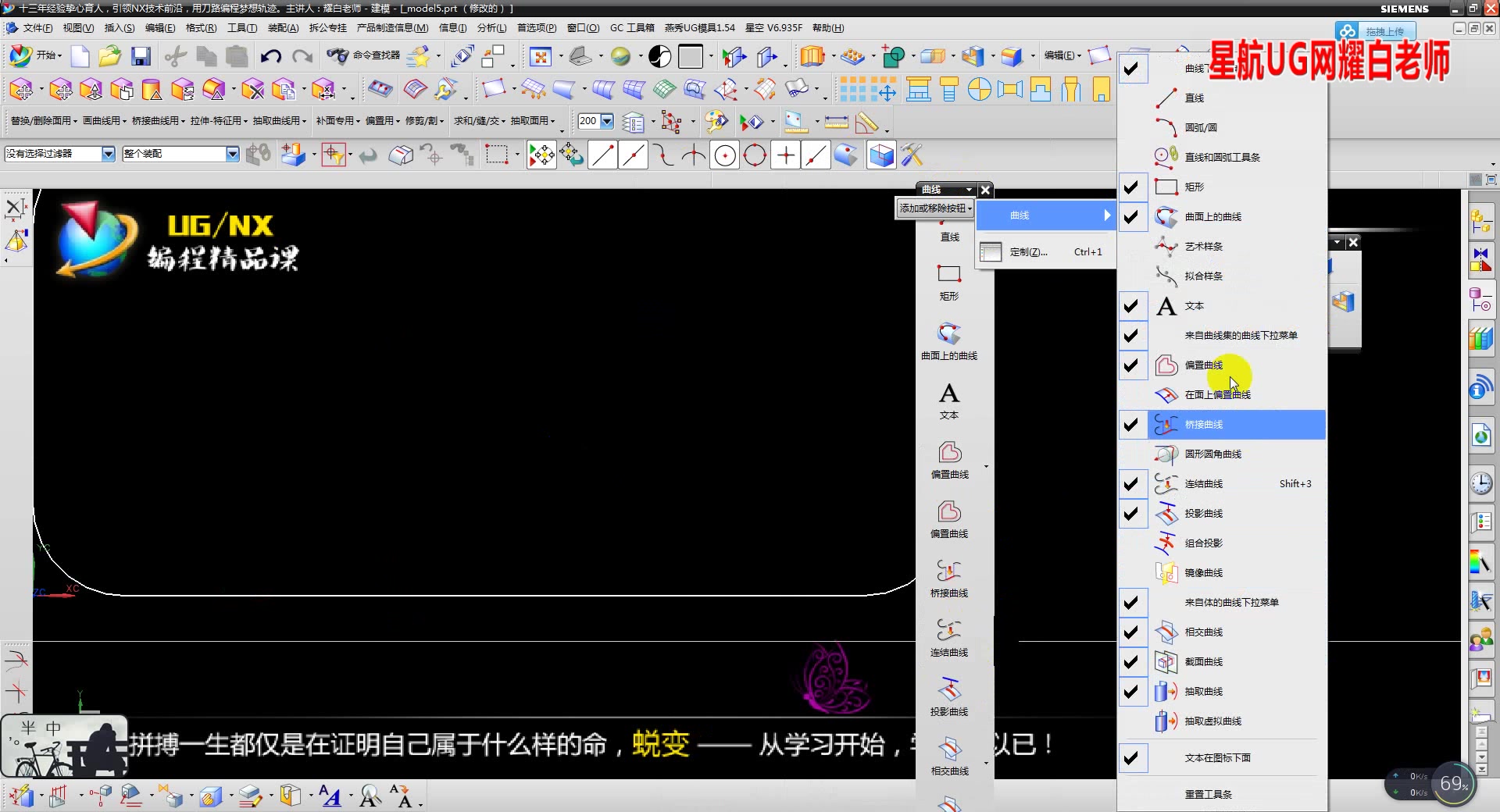
Task: Open the 添加或移除按钮 dropdown
Action: coord(934,208)
